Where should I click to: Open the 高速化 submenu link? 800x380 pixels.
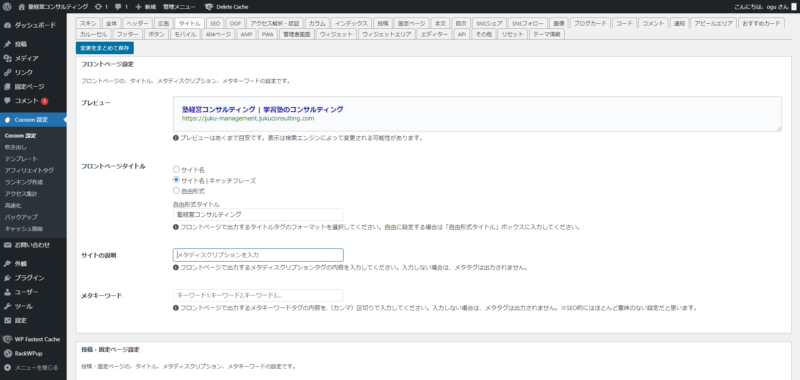pos(13,206)
